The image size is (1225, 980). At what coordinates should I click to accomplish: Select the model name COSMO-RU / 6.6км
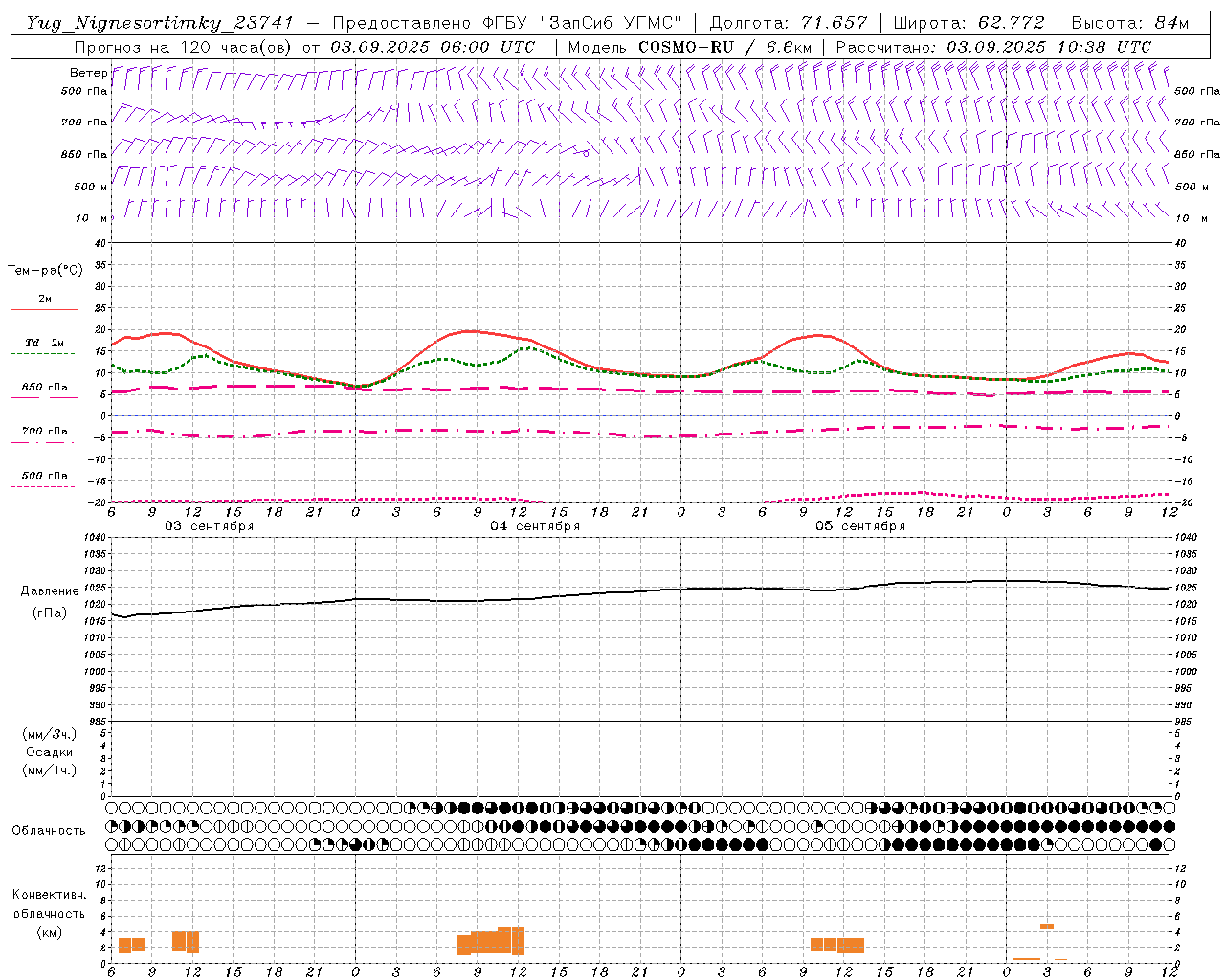725,47
